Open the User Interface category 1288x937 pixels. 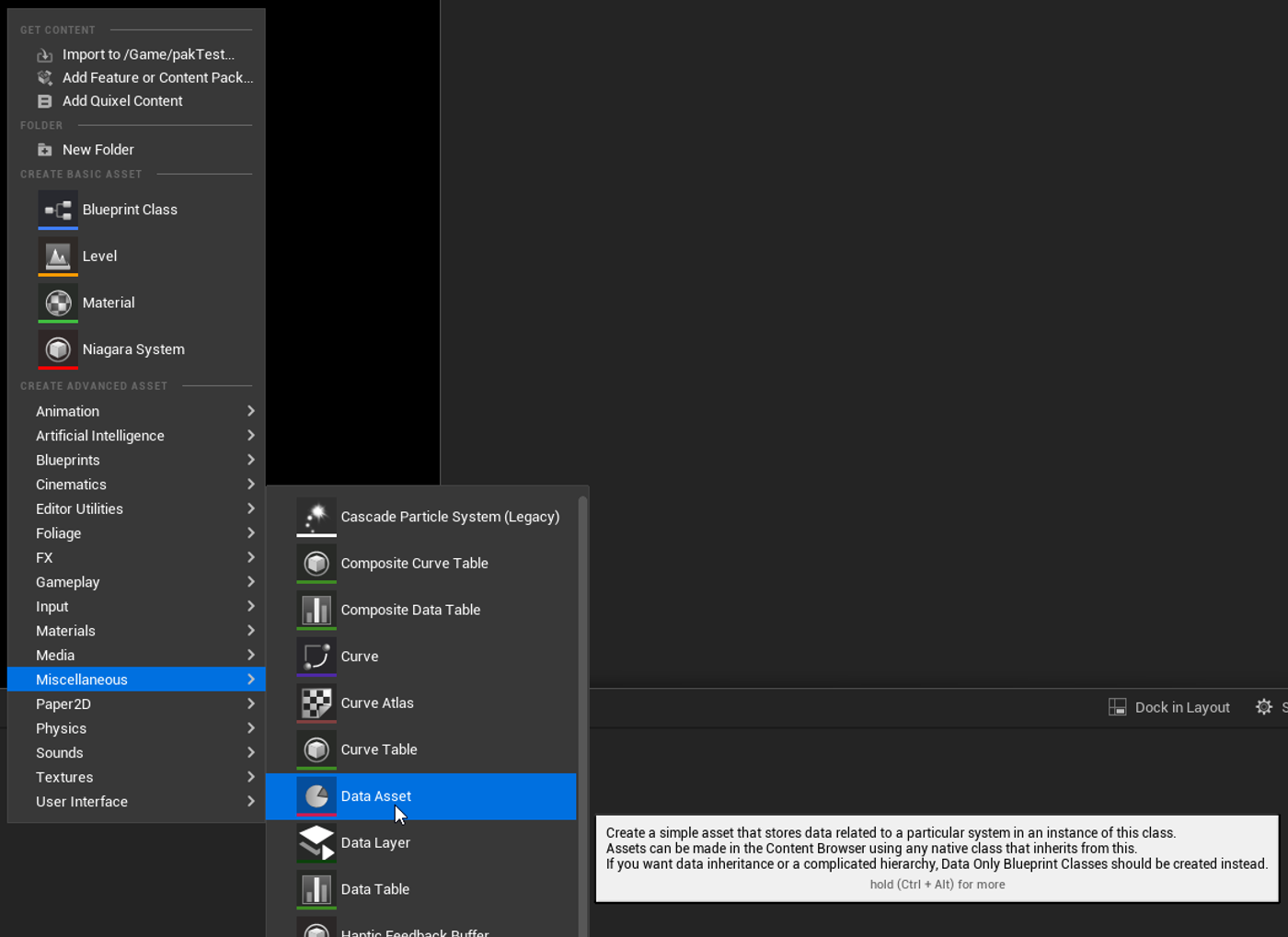(x=136, y=802)
